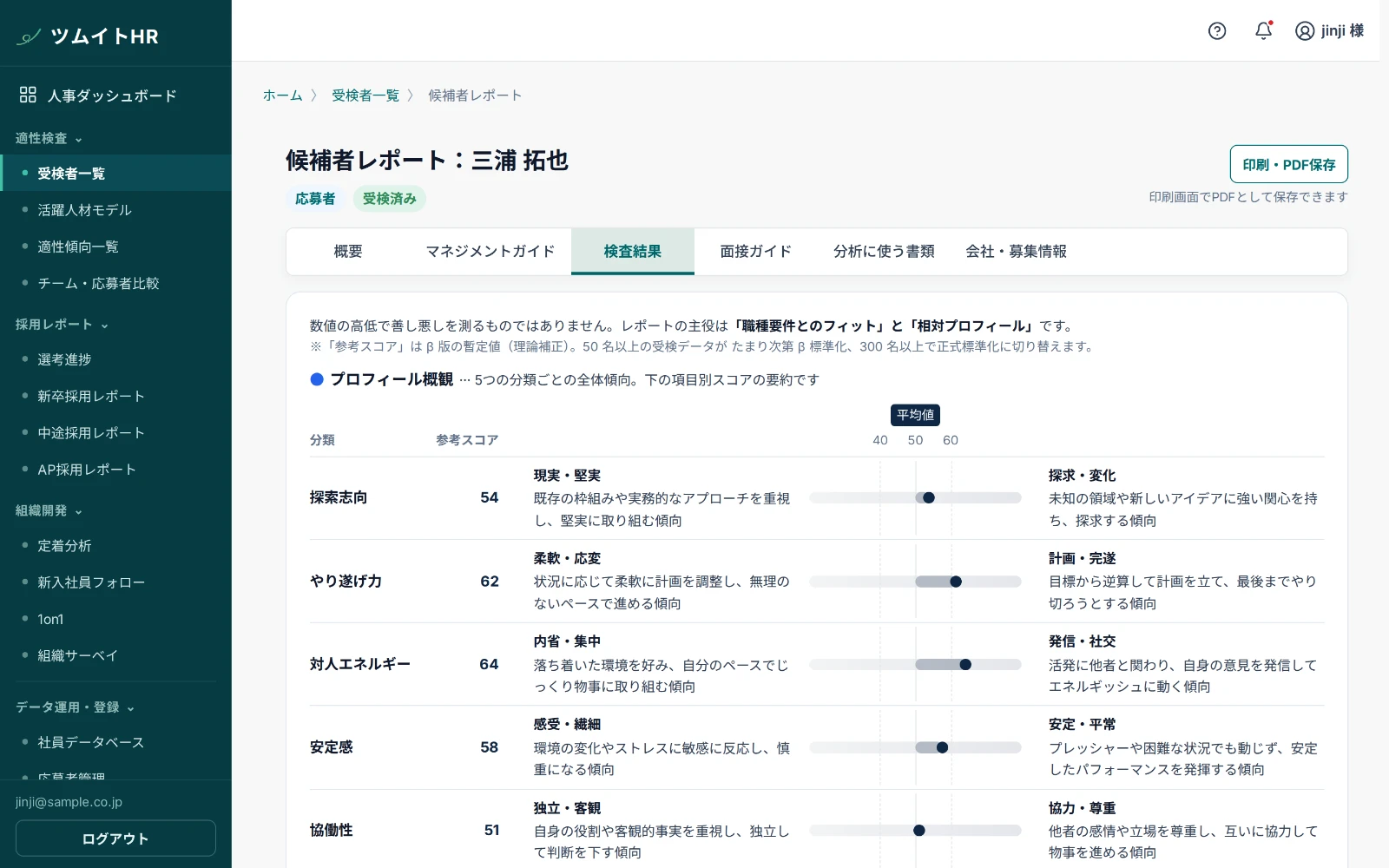Image resolution: width=1389 pixels, height=868 pixels.
Task: Switch to the 会社・募集情報 tab
Action: [x=1017, y=252]
